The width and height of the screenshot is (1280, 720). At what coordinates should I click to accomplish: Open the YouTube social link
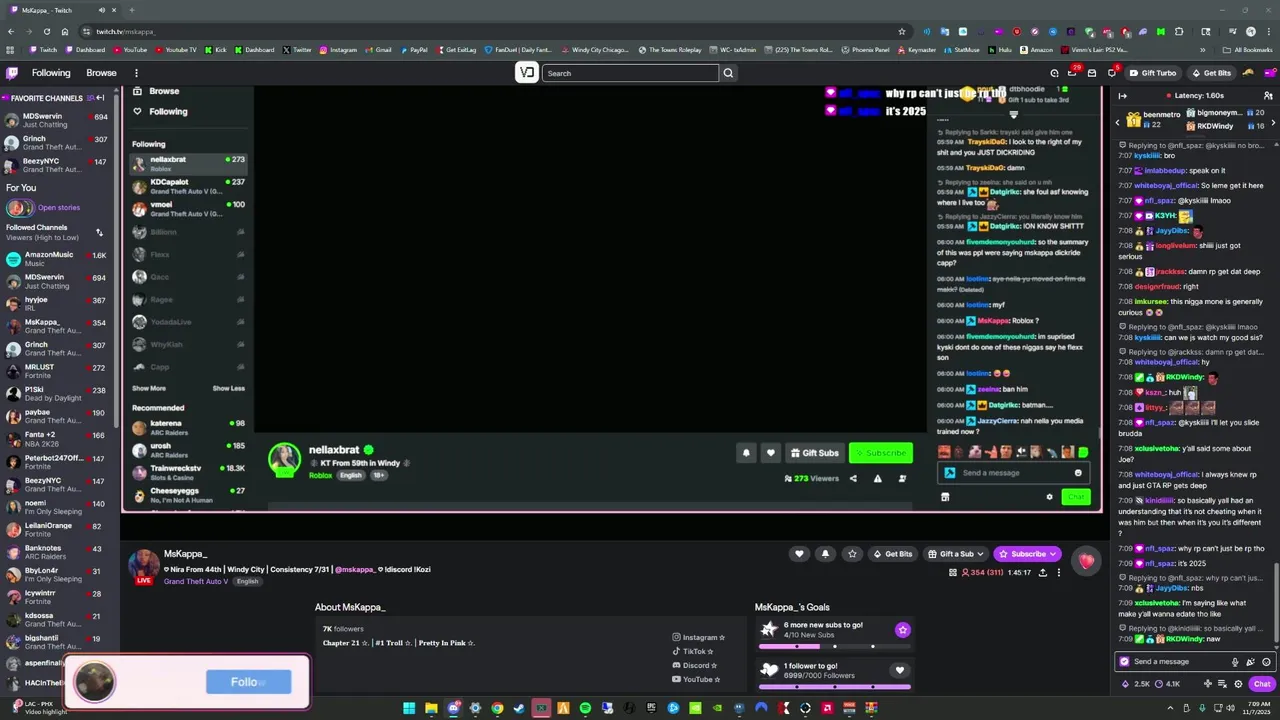click(x=697, y=679)
